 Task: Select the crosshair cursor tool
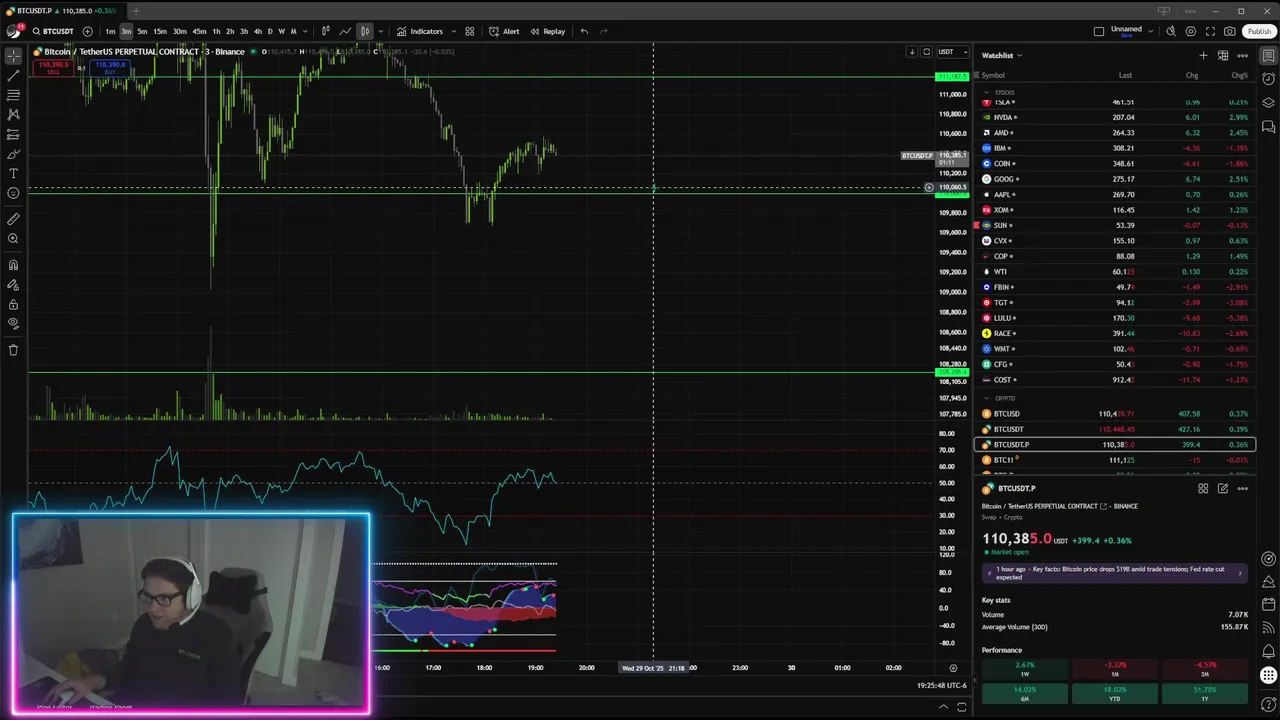point(13,56)
